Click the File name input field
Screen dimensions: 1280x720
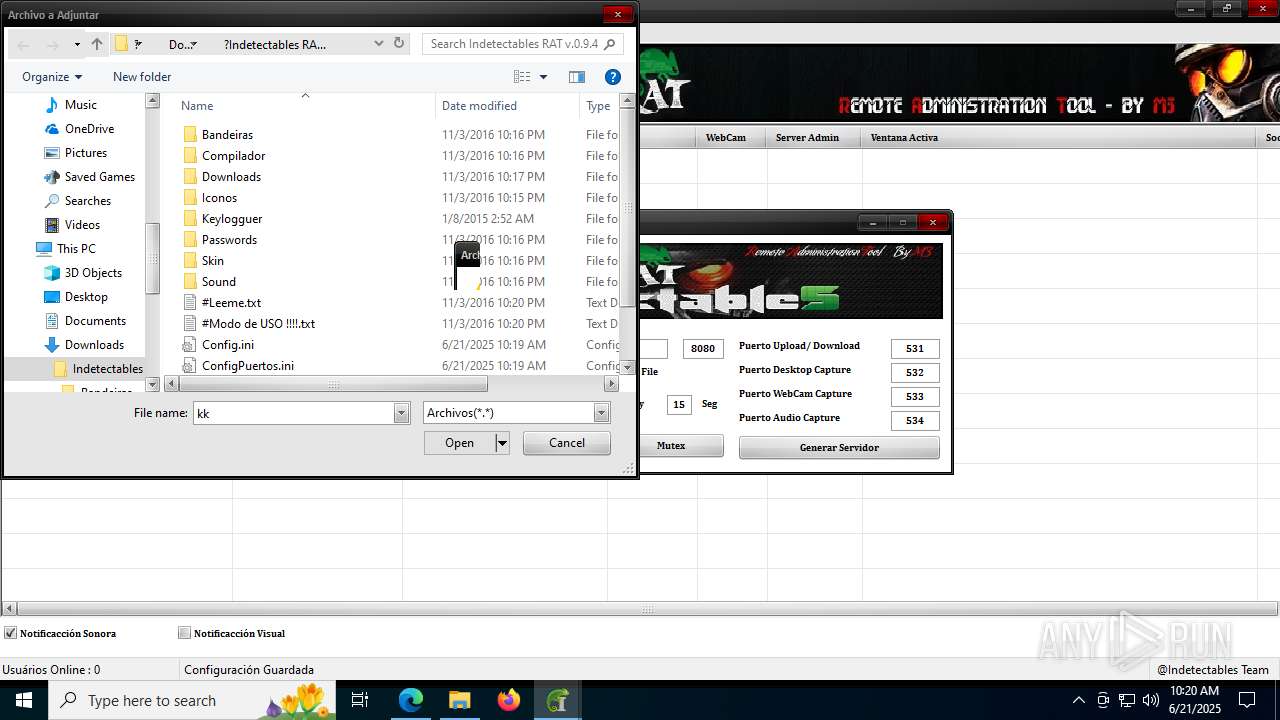293,413
